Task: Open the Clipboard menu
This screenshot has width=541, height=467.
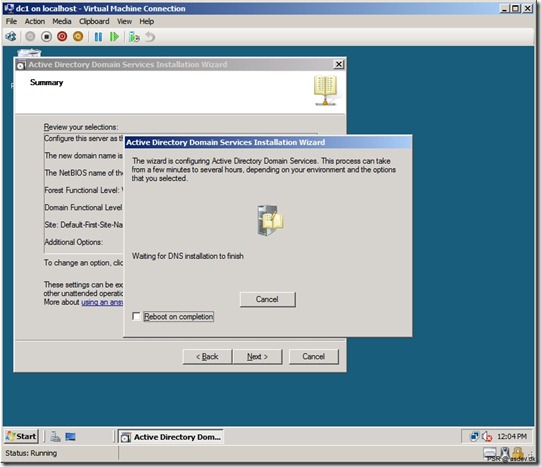Action: coord(94,21)
